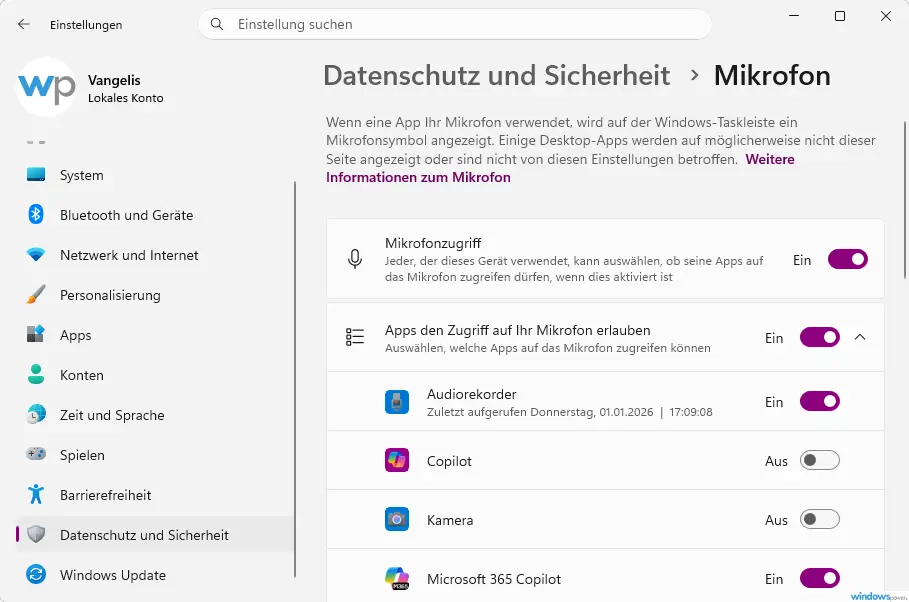Click the Einstellung suchen search field
The width and height of the screenshot is (909, 602).
pyautogui.click(x=455, y=23)
